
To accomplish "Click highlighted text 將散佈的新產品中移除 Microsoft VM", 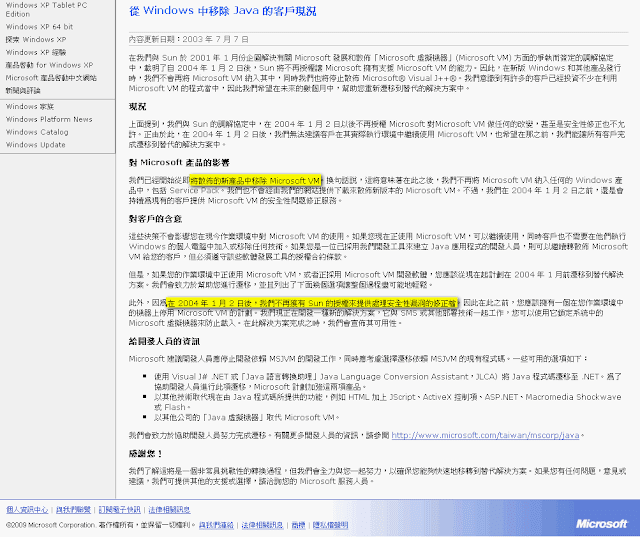I will click(x=256, y=180).
